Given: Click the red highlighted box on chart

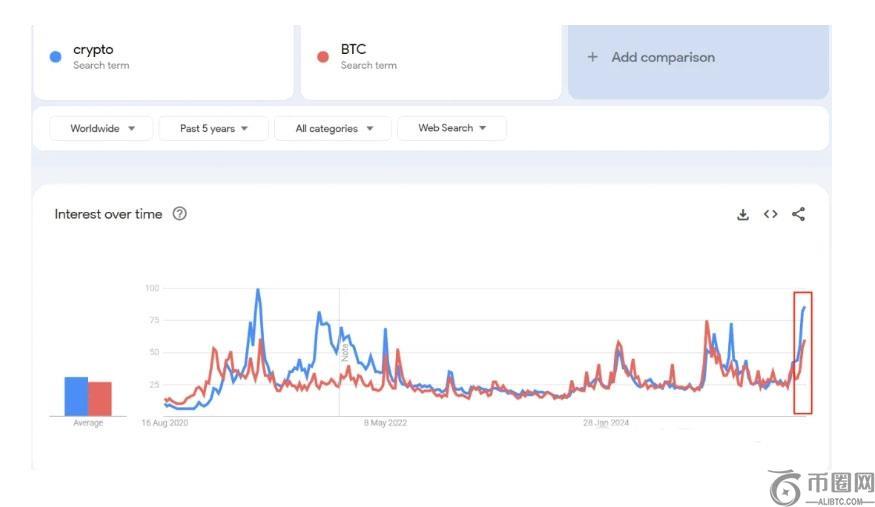Looking at the screenshot, I should click(803, 352).
